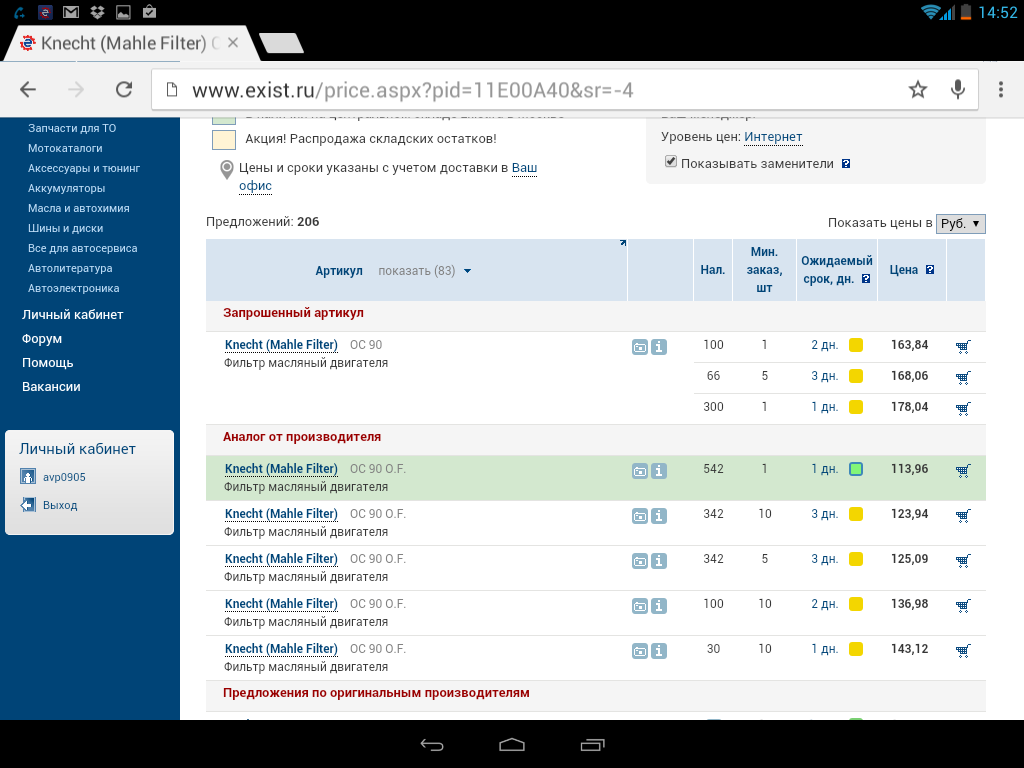The width and height of the screenshot is (1024, 768).
Task: Add the 125,09 offer to cart
Action: point(963,560)
